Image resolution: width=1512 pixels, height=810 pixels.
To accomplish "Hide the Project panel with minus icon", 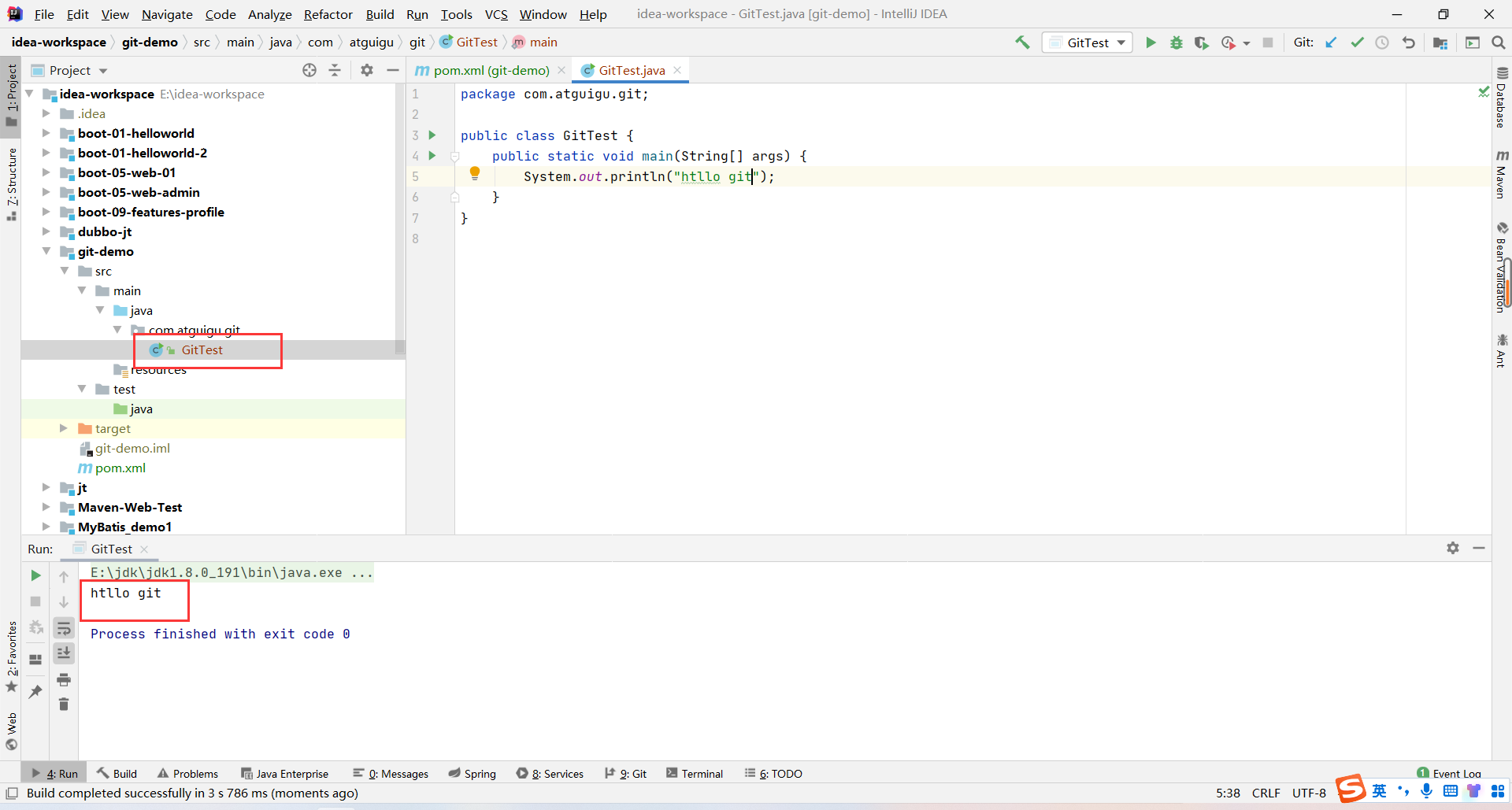I will point(393,70).
